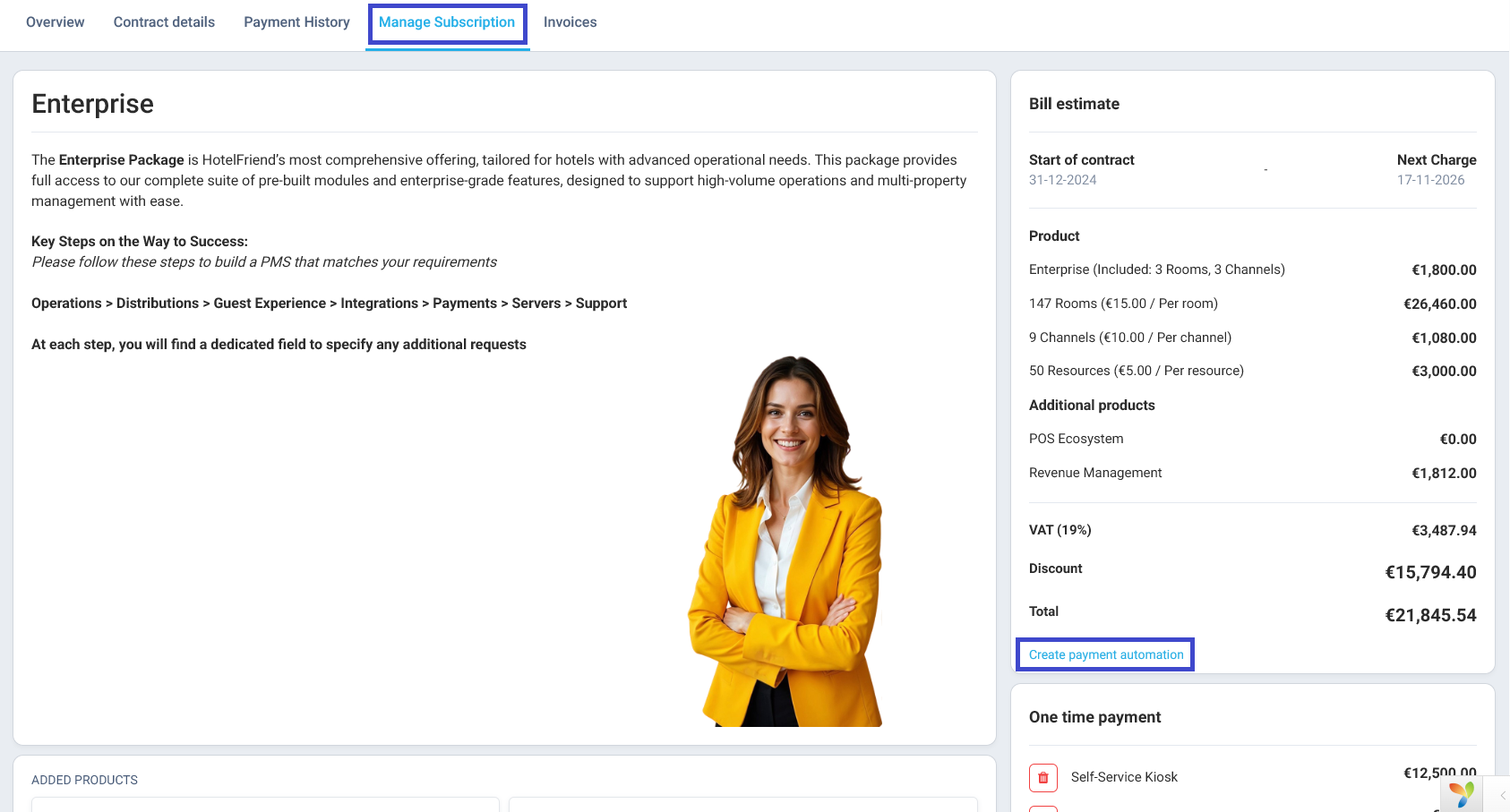
Task: Select the POS Ecosystem additional product
Action: 1076,439
